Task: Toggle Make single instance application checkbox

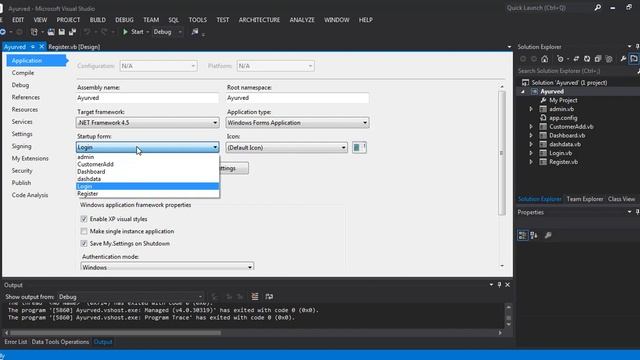Action: point(84,231)
